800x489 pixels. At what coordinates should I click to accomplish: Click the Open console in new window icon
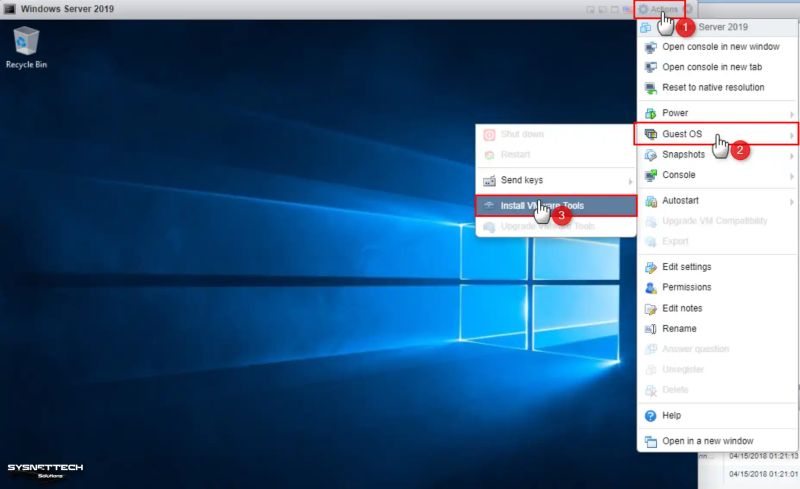[x=651, y=47]
